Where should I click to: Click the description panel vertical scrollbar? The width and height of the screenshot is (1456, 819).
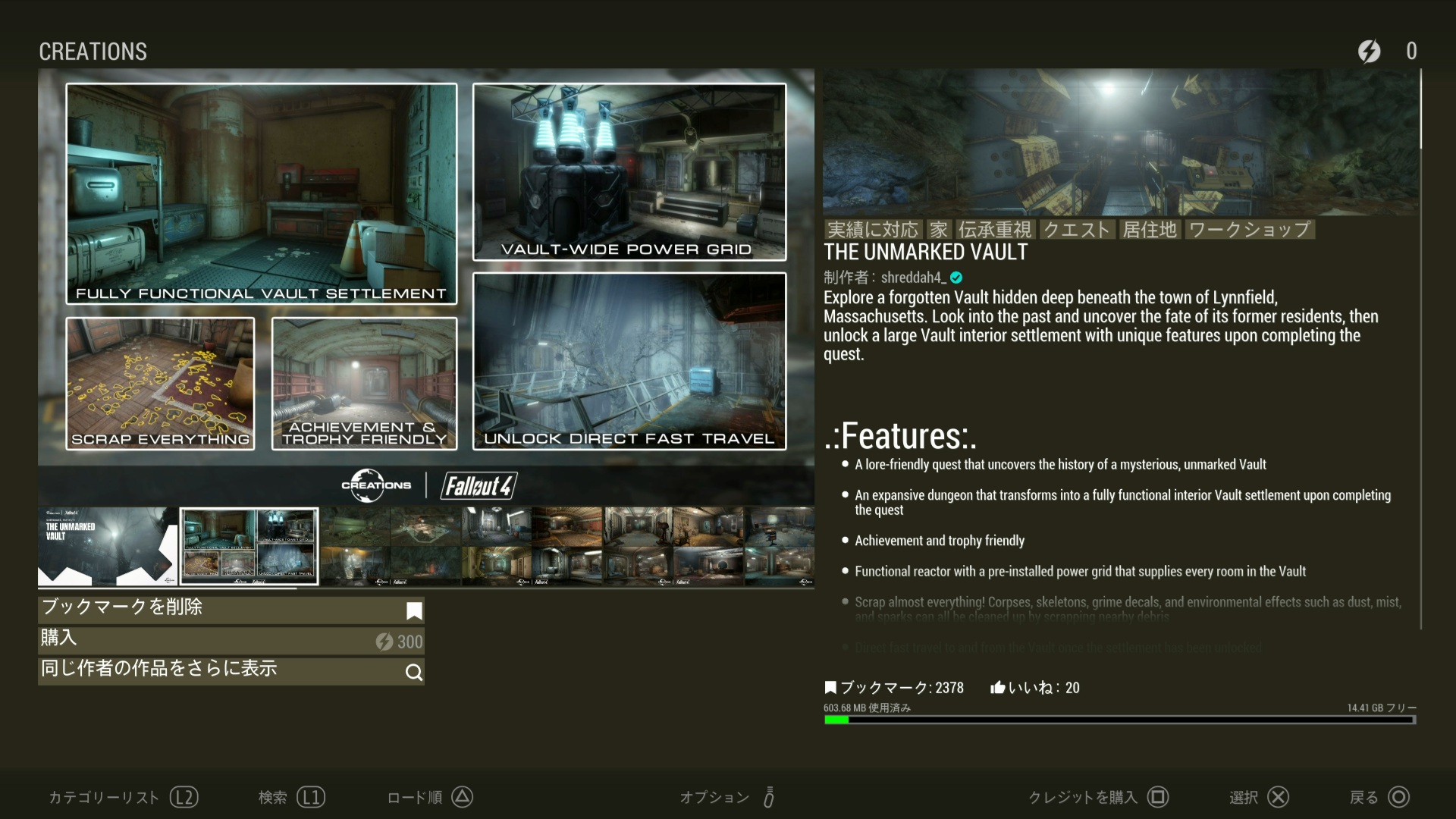coord(1420,349)
